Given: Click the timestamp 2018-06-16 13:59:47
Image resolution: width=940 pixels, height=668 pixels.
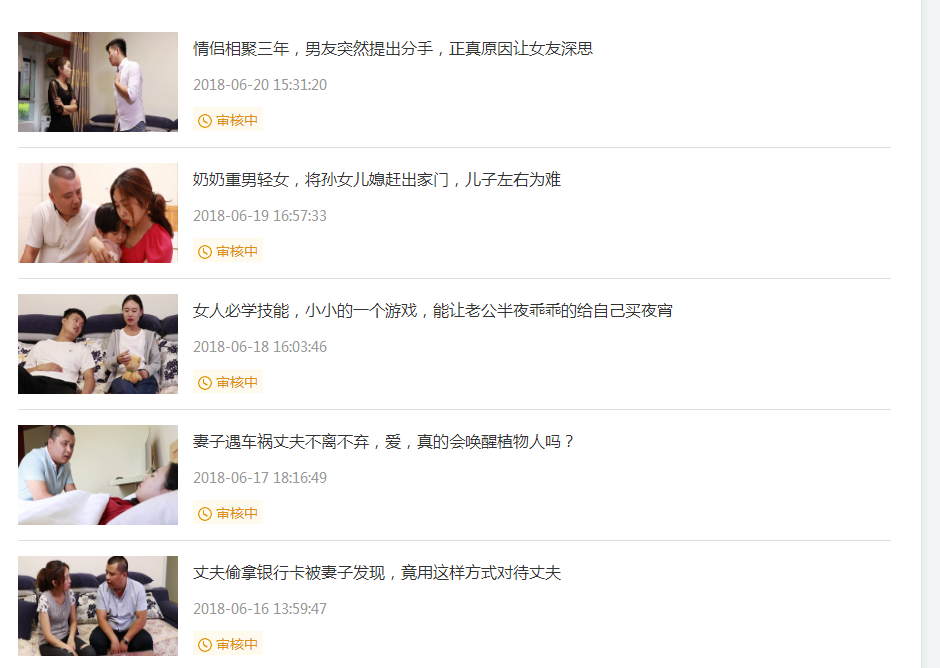Looking at the screenshot, I should (x=260, y=609).
